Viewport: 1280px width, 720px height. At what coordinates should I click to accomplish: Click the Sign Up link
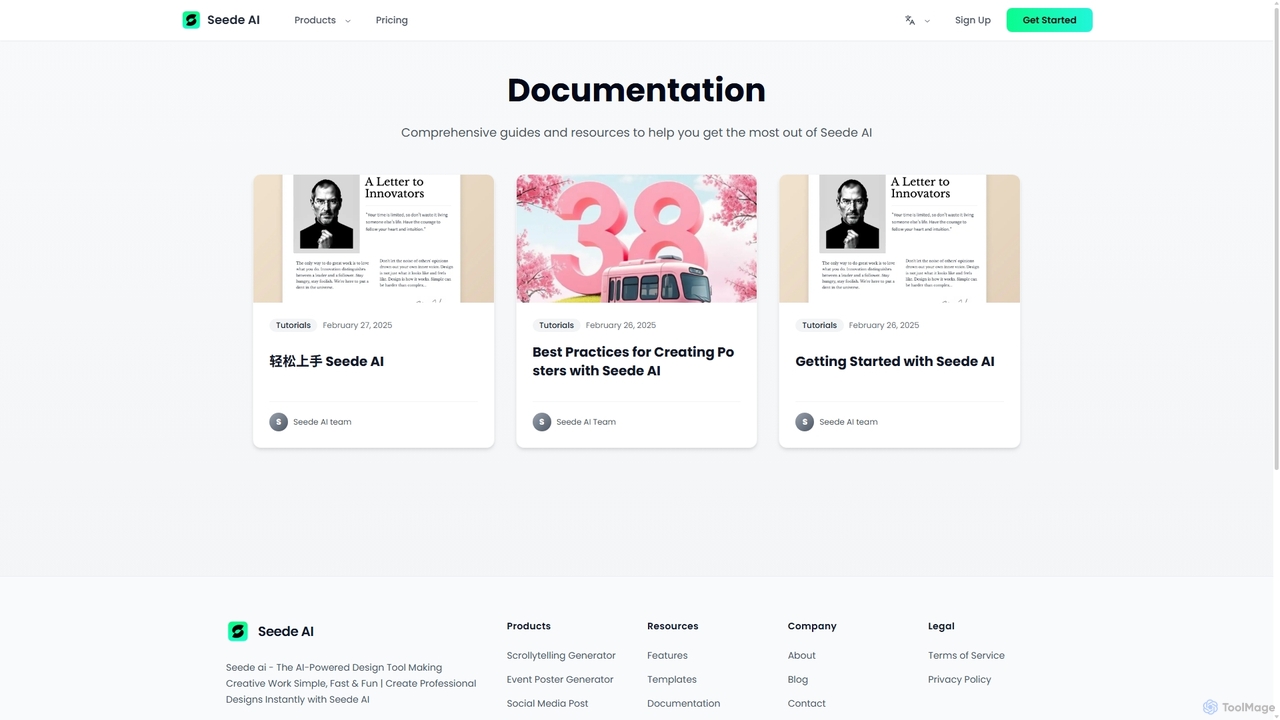[973, 20]
